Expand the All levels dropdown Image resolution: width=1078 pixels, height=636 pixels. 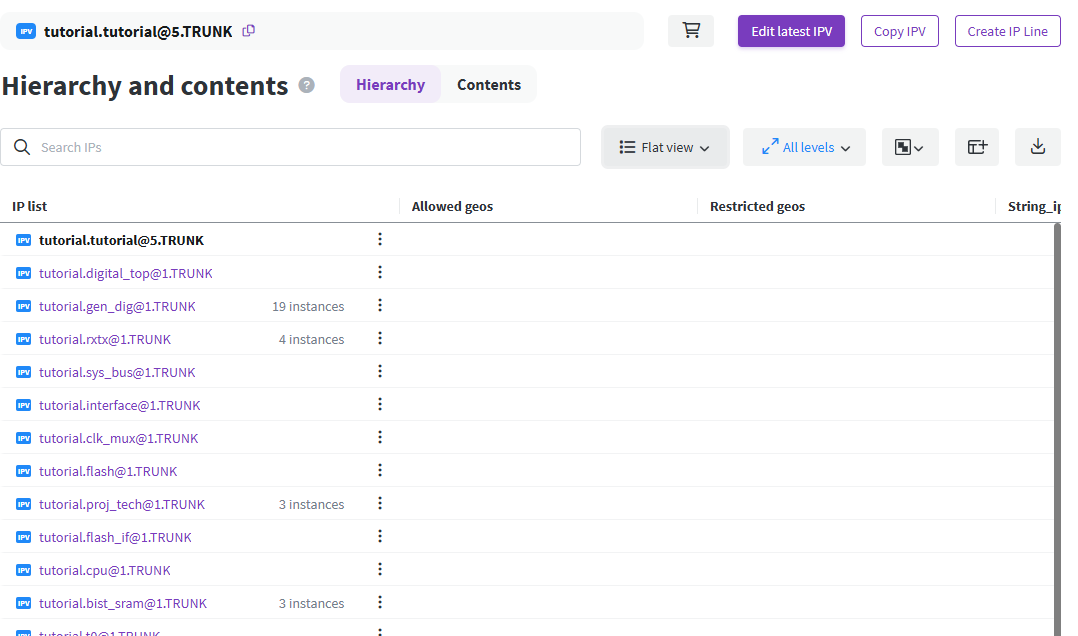(805, 147)
